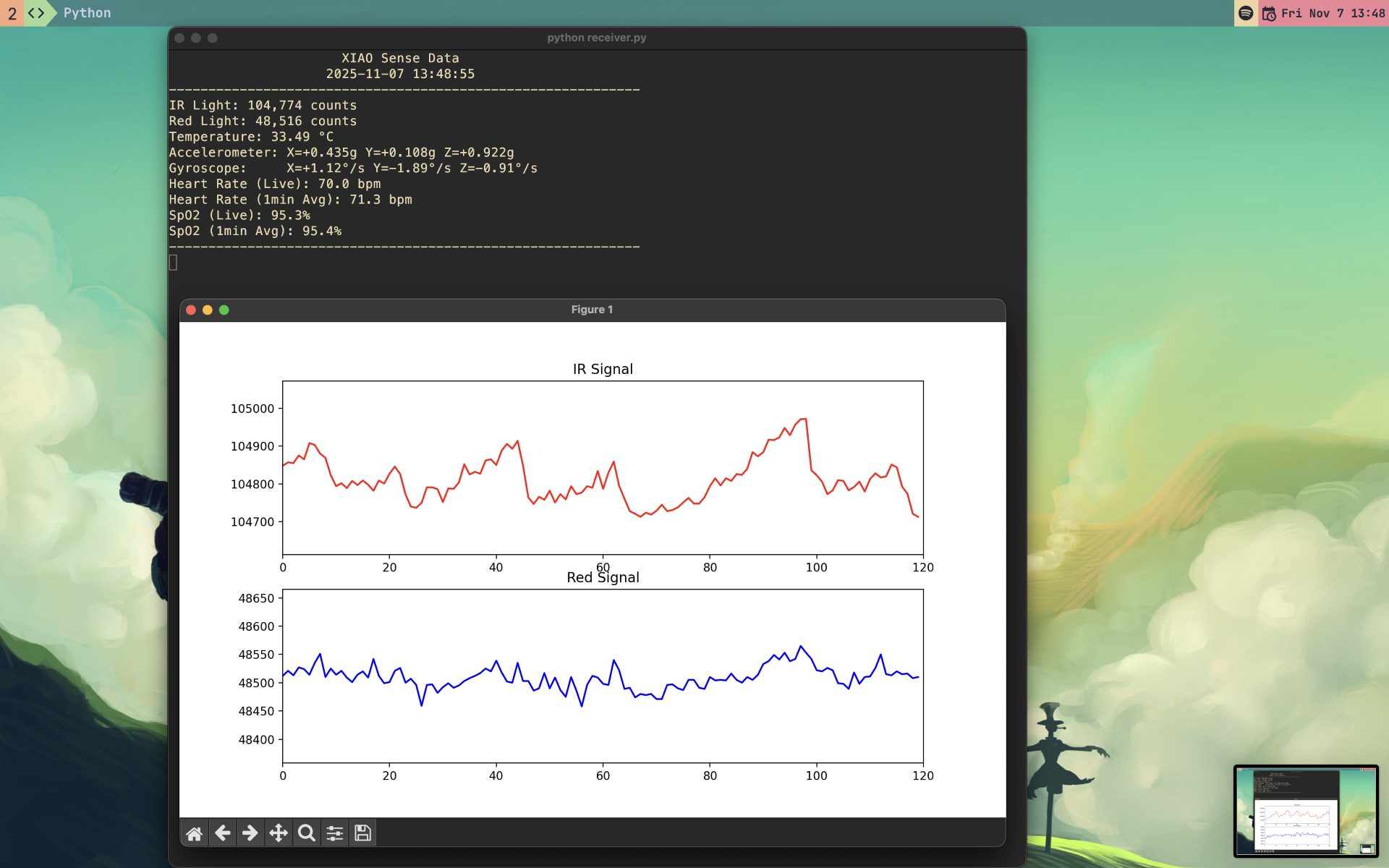
Task: Click the python receiver.py terminal title
Action: (597, 38)
